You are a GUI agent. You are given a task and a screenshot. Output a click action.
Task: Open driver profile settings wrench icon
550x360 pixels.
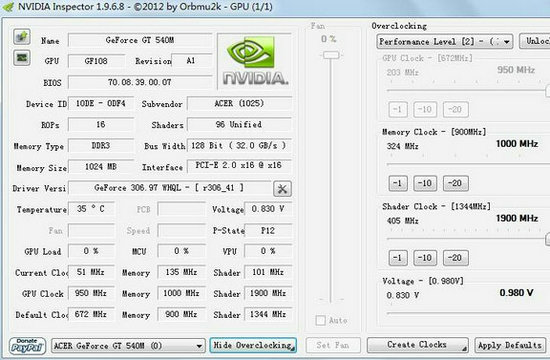point(282,189)
